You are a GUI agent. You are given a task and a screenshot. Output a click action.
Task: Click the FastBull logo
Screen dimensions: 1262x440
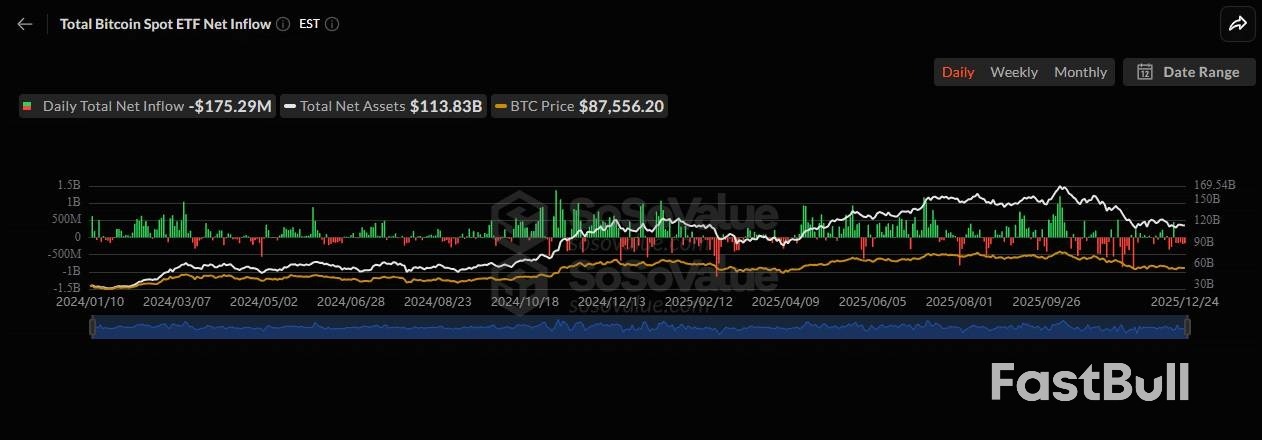coord(1089,383)
